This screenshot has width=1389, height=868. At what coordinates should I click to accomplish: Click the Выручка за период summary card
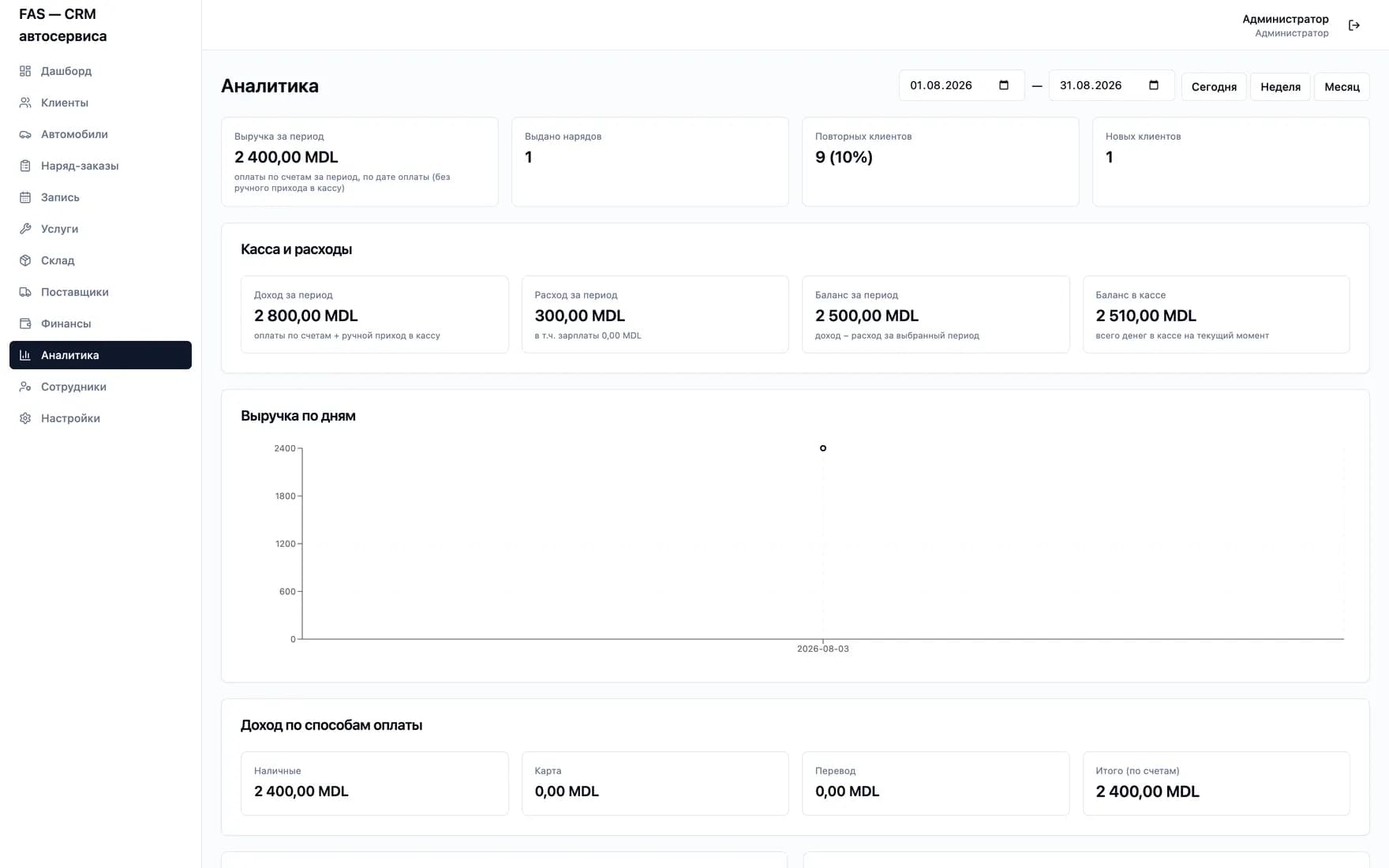tap(360, 162)
